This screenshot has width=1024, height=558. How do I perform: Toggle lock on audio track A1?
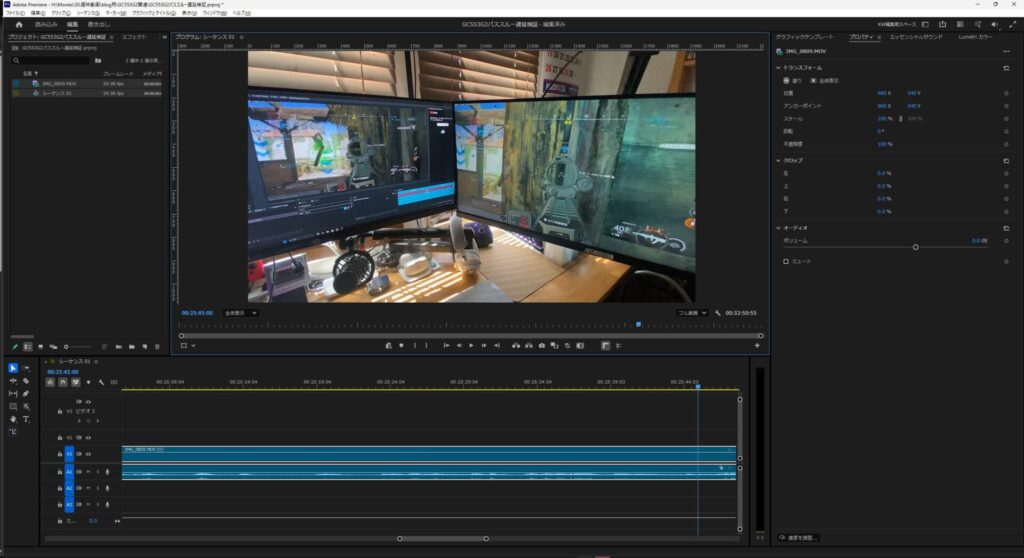click(59, 472)
